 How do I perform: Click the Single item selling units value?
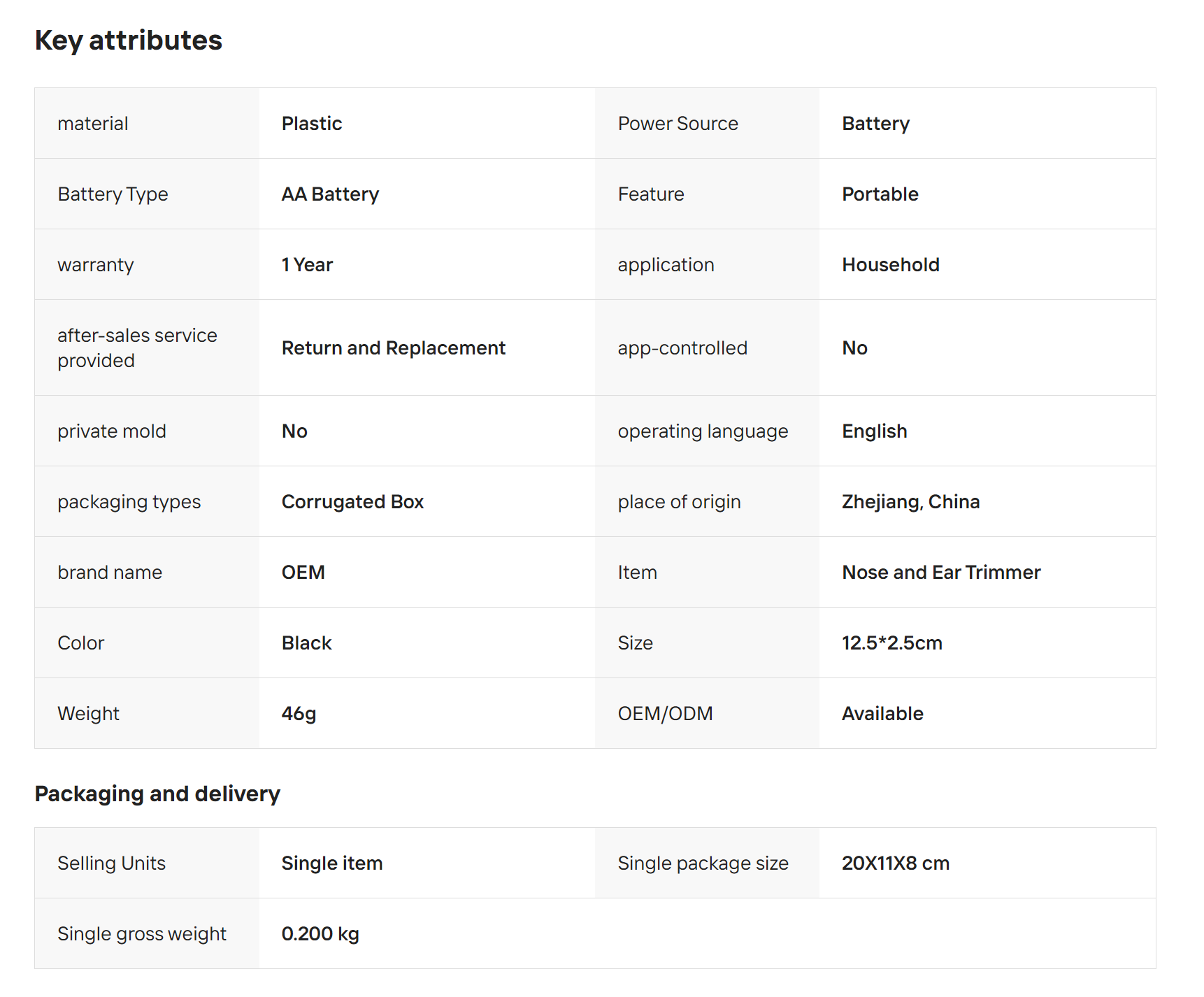(331, 863)
